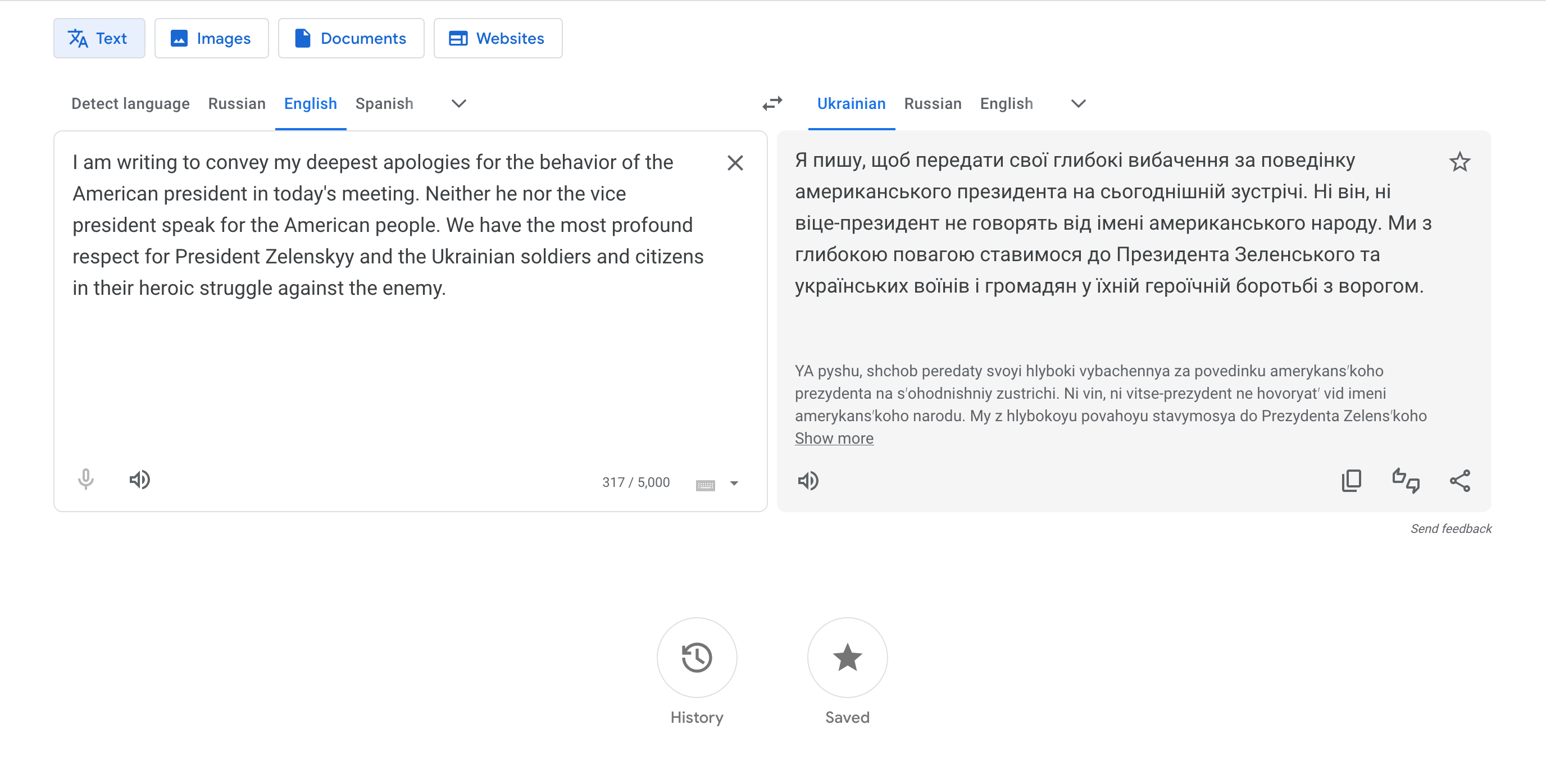This screenshot has height=784, width=1546.
Task: Click Show more transliteration link
Action: (834, 439)
